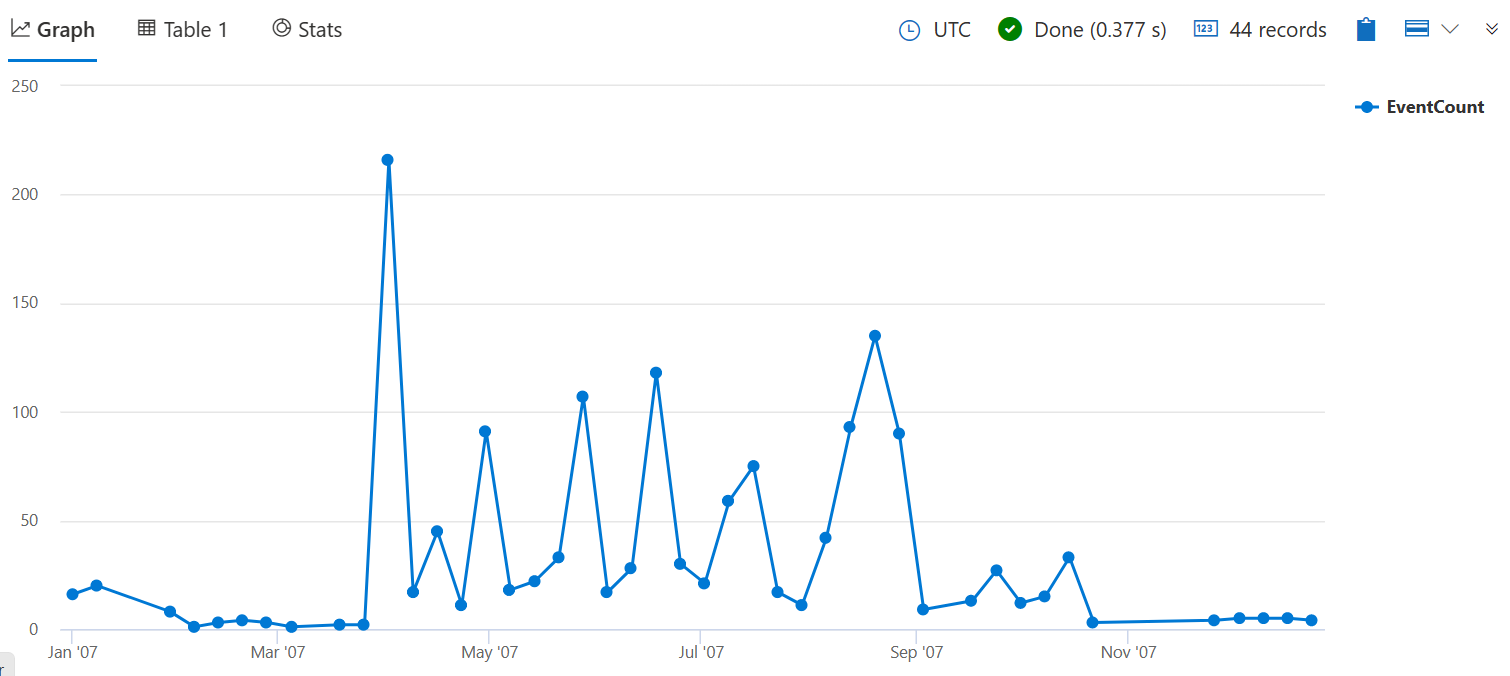
Task: Switch to the Graph tab
Action: (52, 30)
